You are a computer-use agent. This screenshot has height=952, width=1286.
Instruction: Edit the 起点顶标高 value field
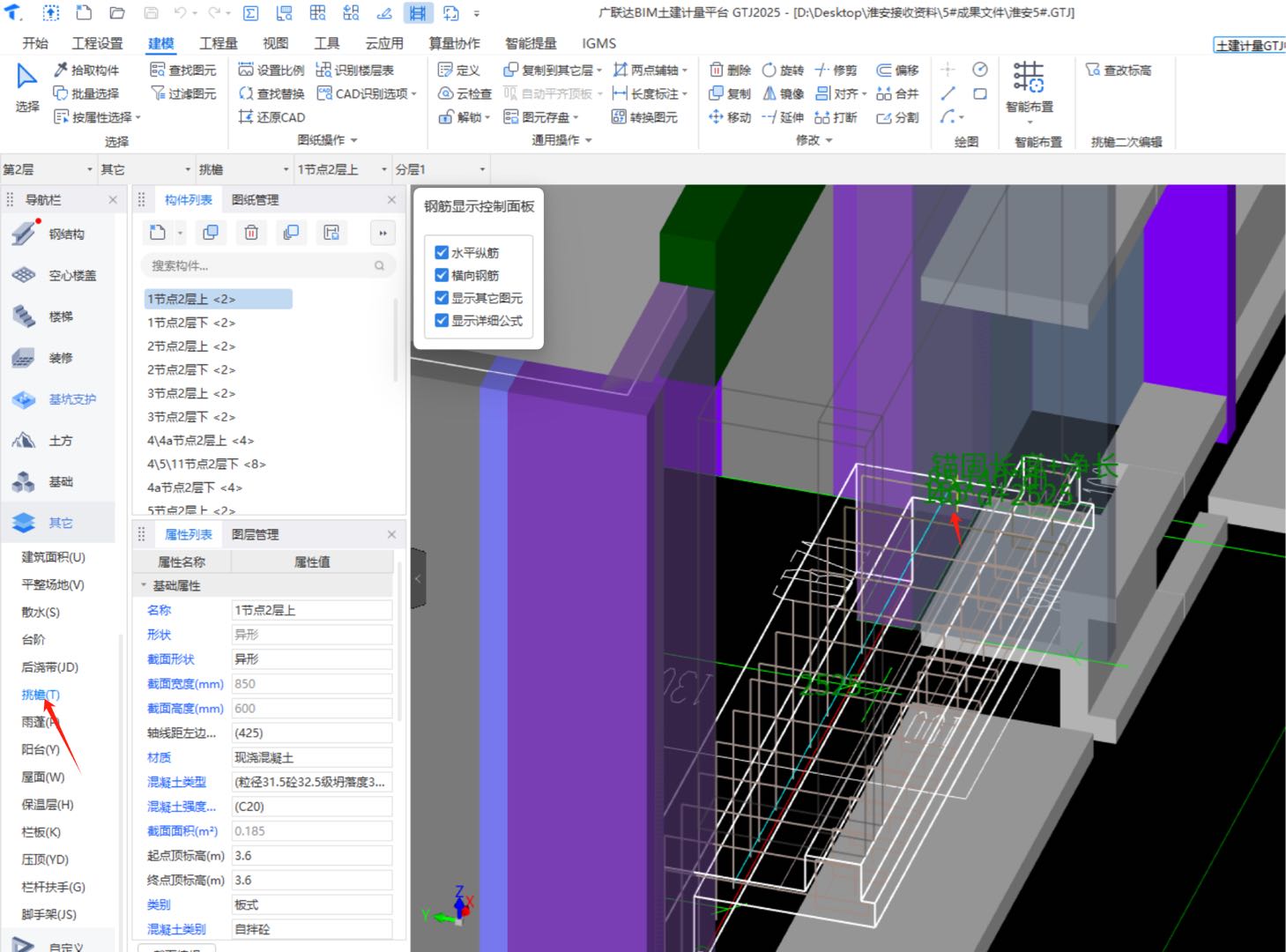[312, 856]
